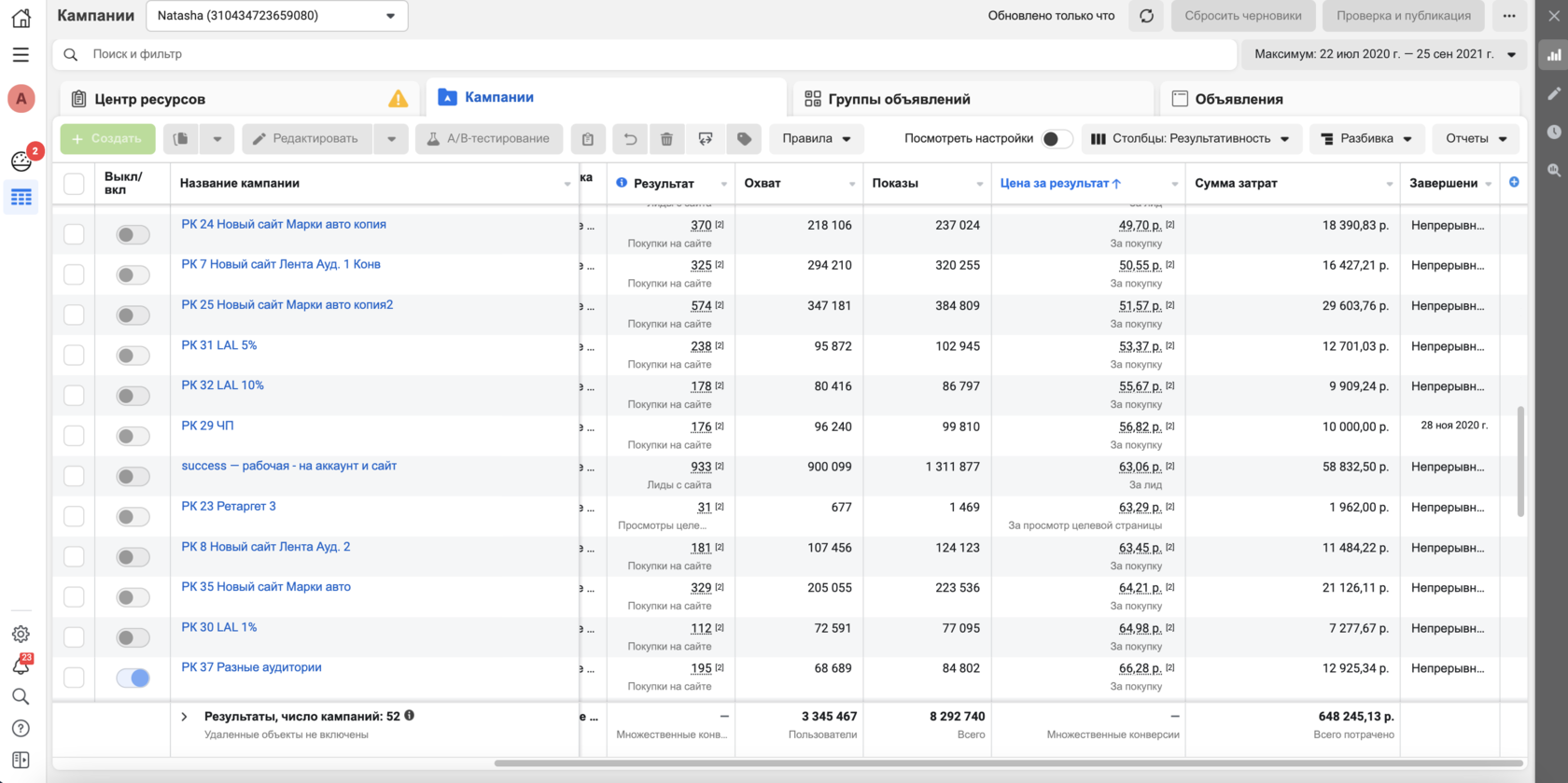Viewport: 1568px width, 783px height.
Task: Open the Отчеты dropdown
Action: tap(1477, 139)
